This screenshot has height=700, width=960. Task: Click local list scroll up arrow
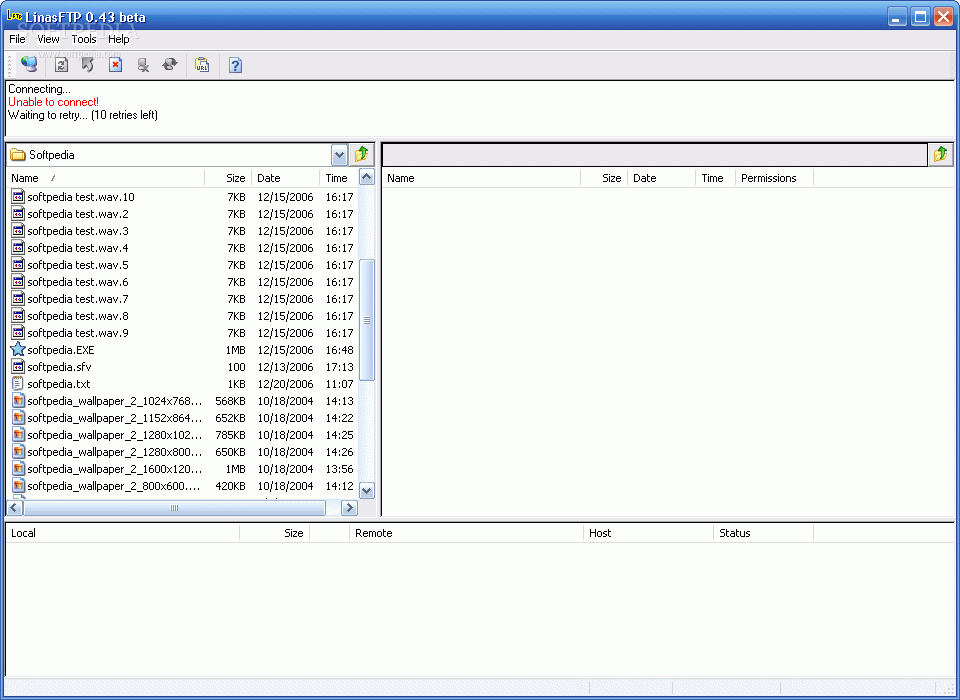(x=367, y=178)
